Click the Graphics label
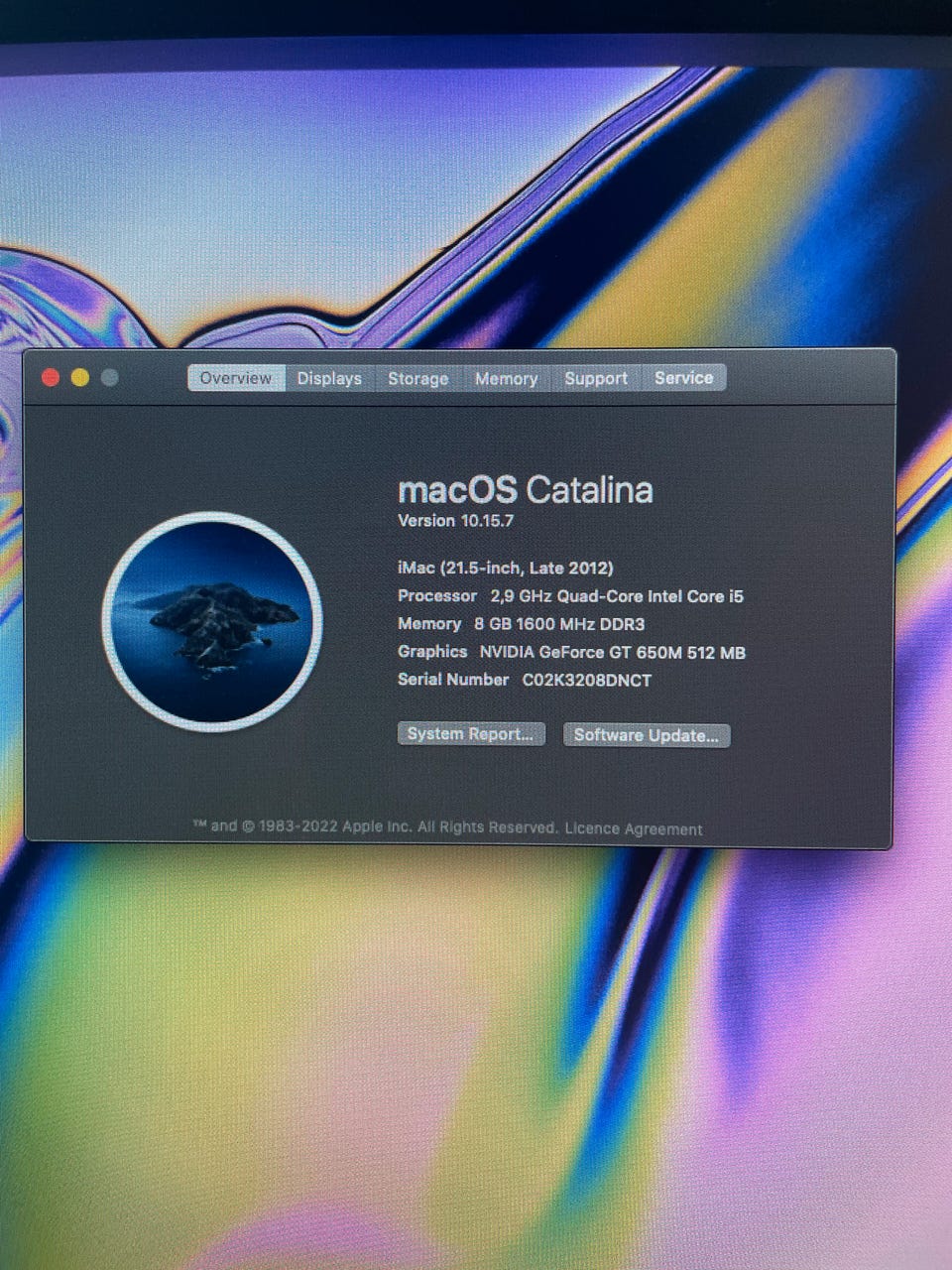This screenshot has height=1270, width=952. (432, 652)
